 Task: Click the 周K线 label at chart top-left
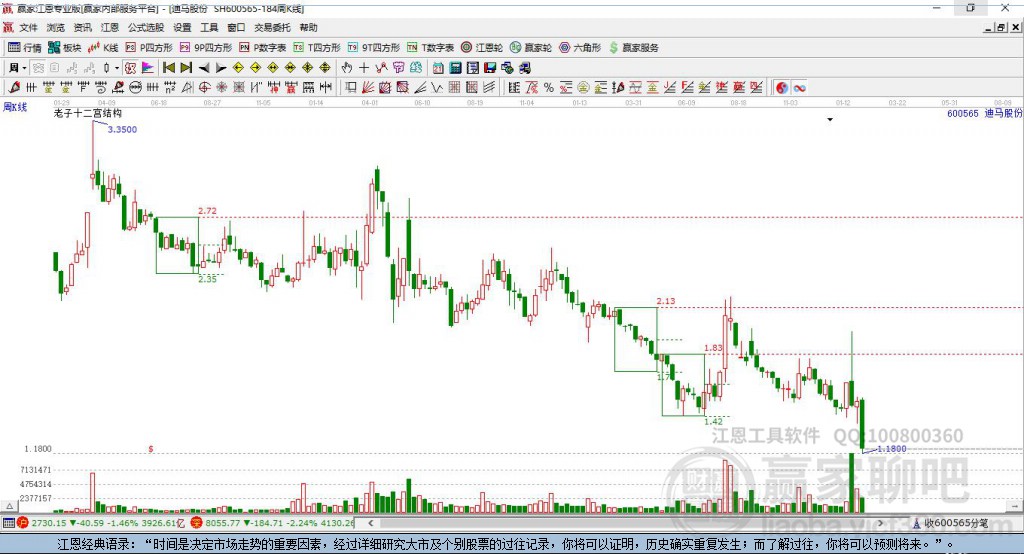[x=15, y=107]
